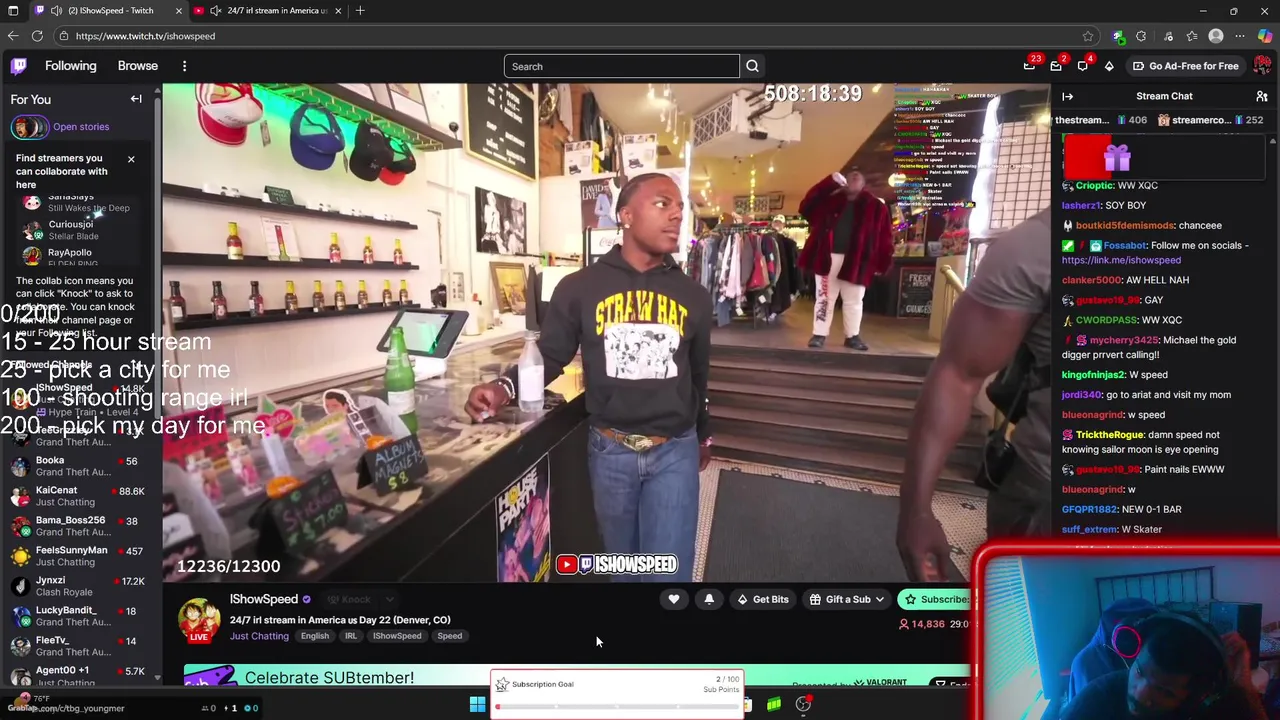Open browser settings three-dot menu
Screen dimensions: 1280x720
[1240, 36]
